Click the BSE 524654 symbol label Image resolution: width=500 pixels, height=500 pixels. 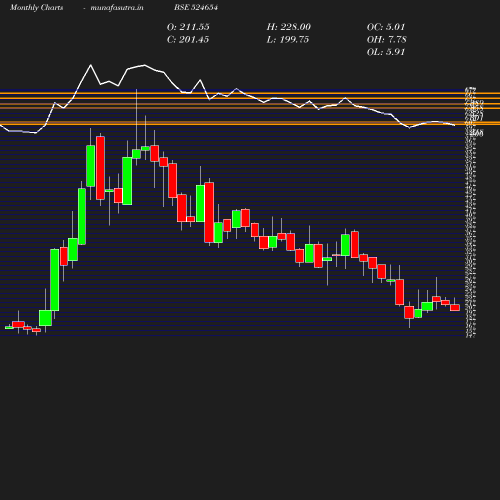pyautogui.click(x=196, y=7)
